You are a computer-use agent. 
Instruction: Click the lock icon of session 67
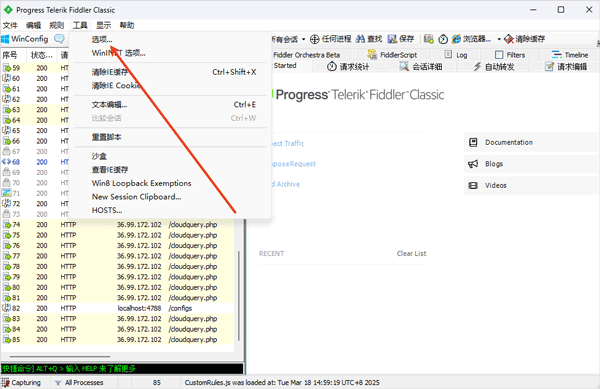click(7, 151)
